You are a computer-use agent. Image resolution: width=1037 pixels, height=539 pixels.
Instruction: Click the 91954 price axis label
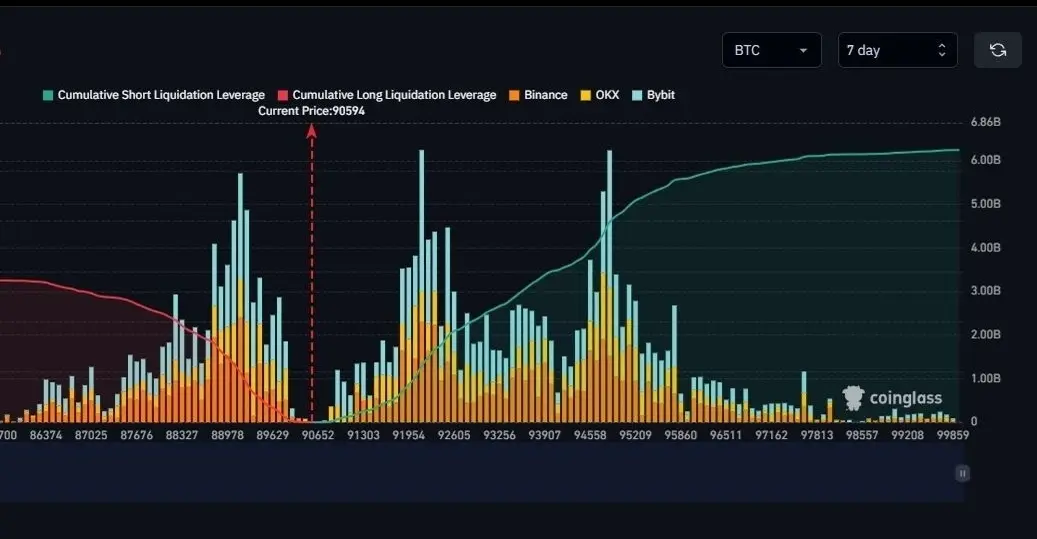(x=409, y=435)
